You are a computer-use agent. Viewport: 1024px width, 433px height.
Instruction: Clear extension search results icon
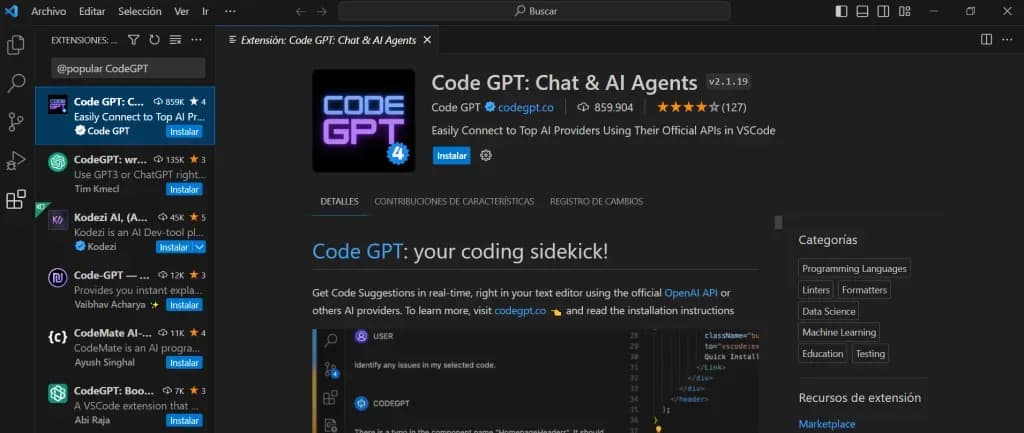tap(175, 40)
